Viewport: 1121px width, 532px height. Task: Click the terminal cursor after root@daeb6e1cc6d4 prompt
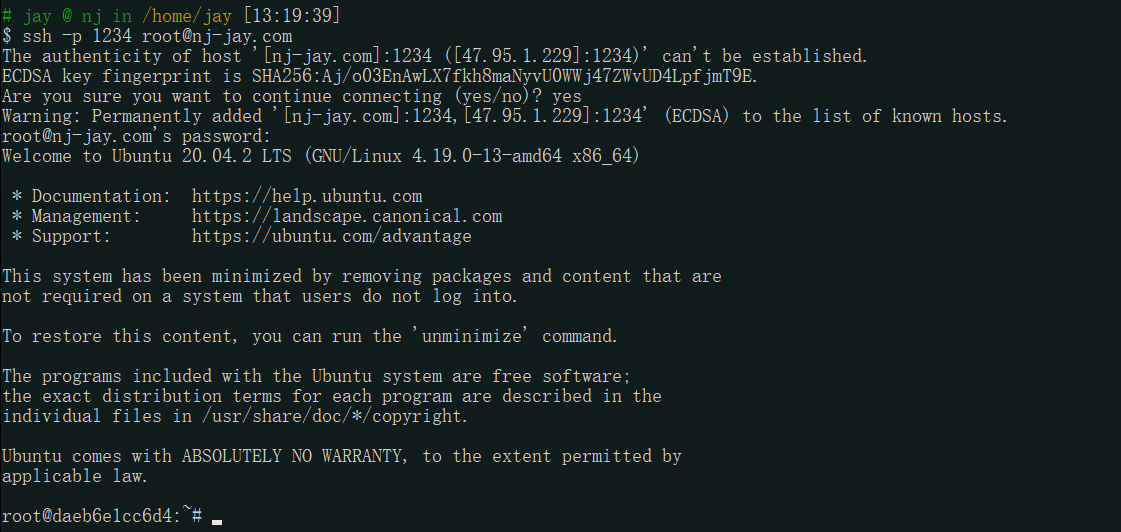click(217, 519)
